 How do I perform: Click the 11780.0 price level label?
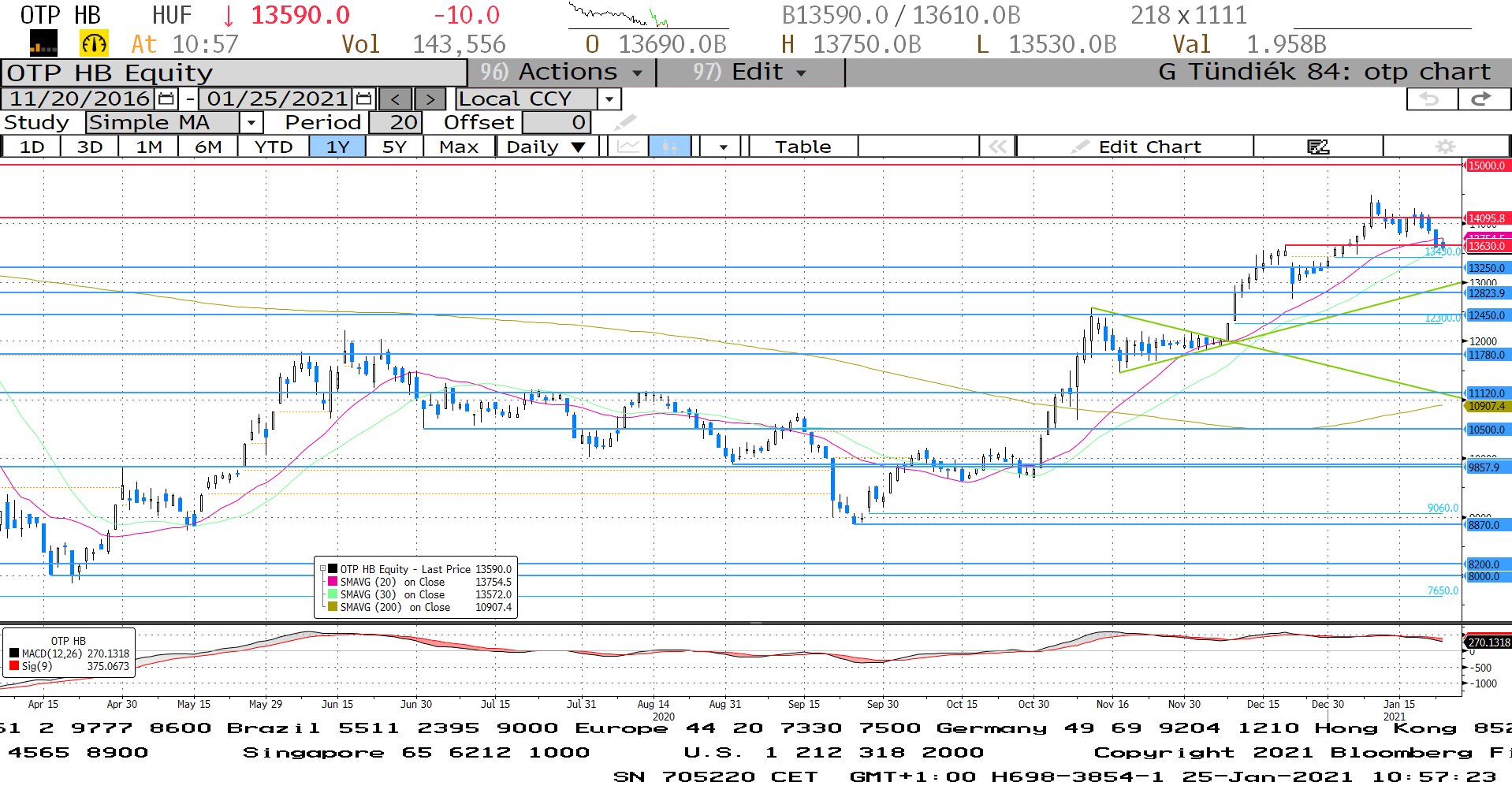(1487, 355)
